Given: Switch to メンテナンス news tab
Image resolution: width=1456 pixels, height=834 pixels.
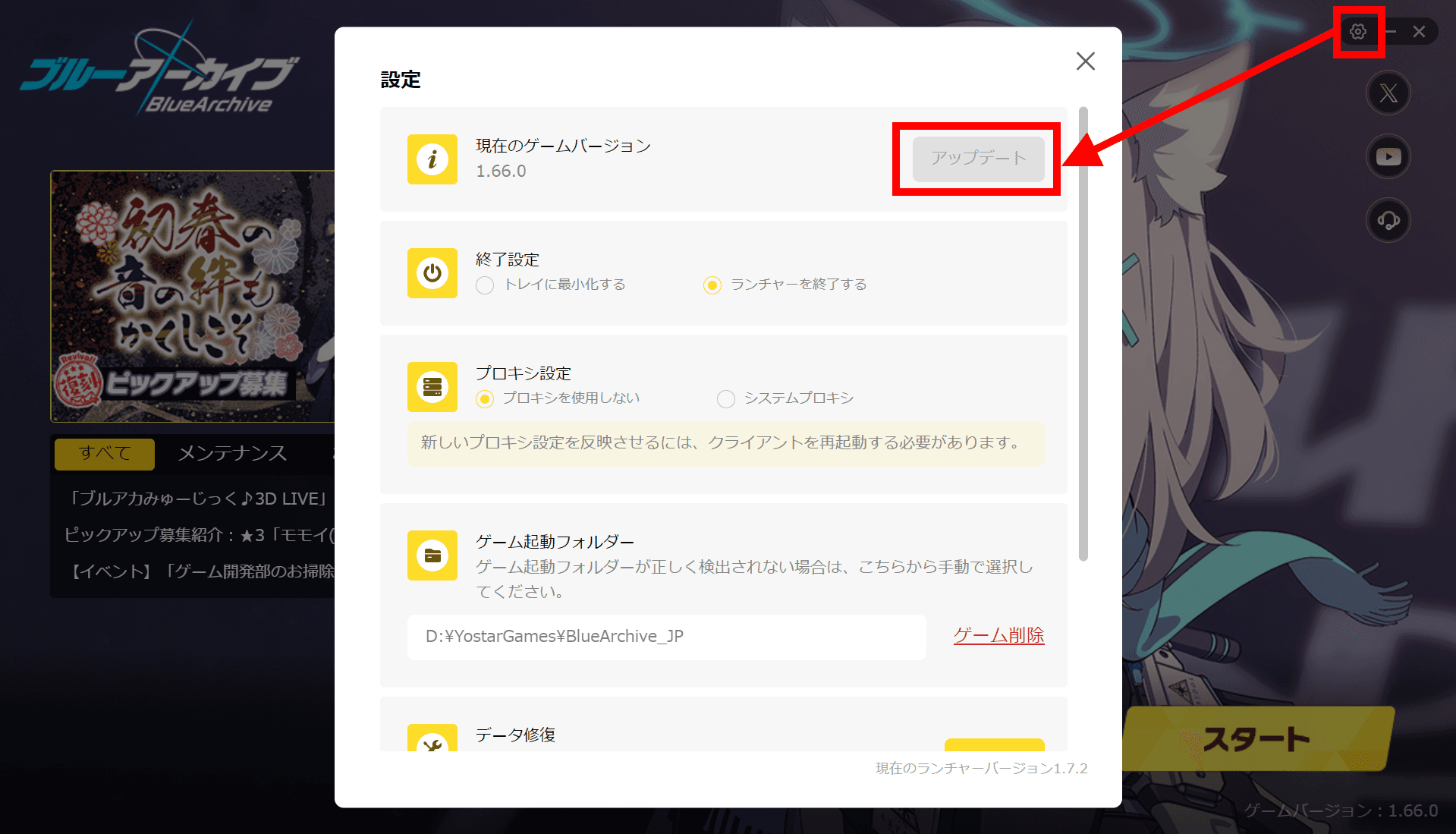Looking at the screenshot, I should (x=232, y=454).
